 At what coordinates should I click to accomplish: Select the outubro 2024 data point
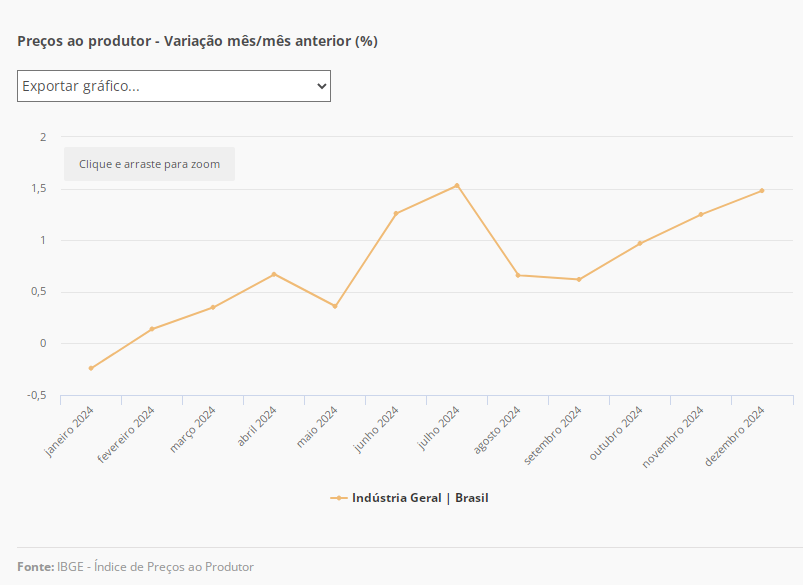(640, 243)
